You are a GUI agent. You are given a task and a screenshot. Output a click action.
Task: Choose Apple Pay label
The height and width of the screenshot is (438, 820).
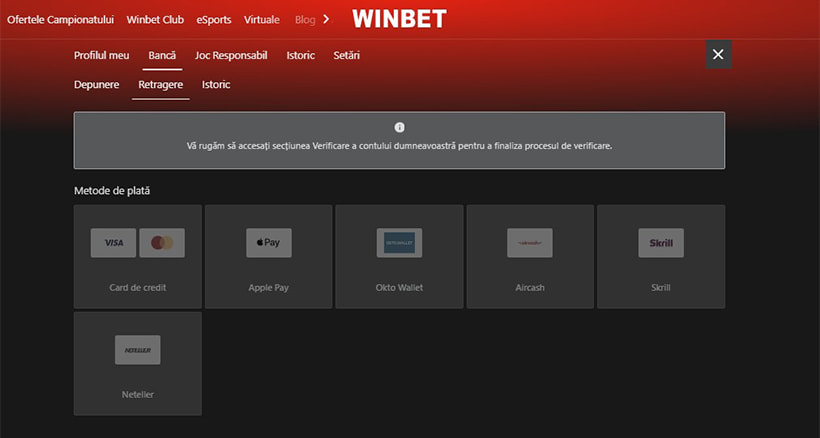[268, 287]
